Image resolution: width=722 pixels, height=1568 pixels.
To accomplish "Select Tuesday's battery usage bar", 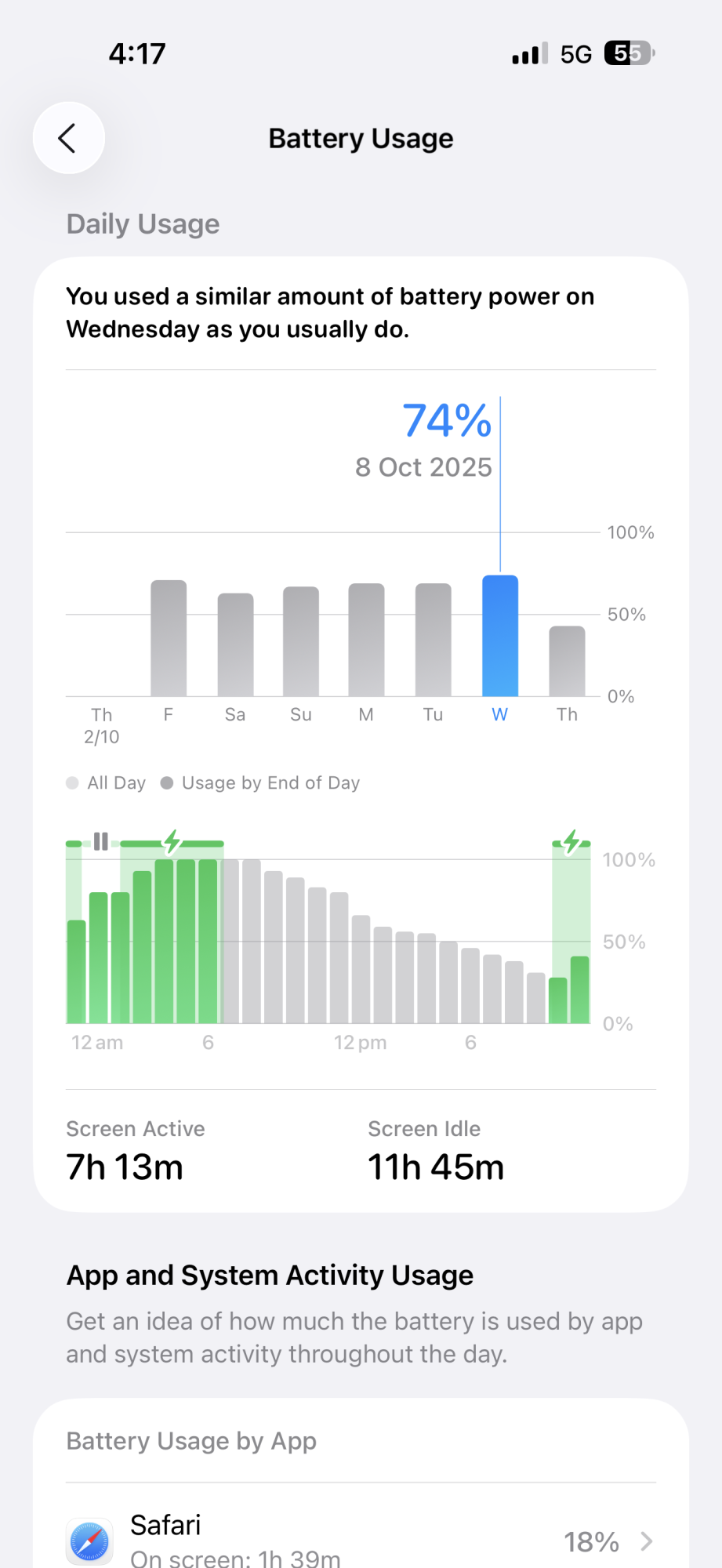I will click(433, 639).
